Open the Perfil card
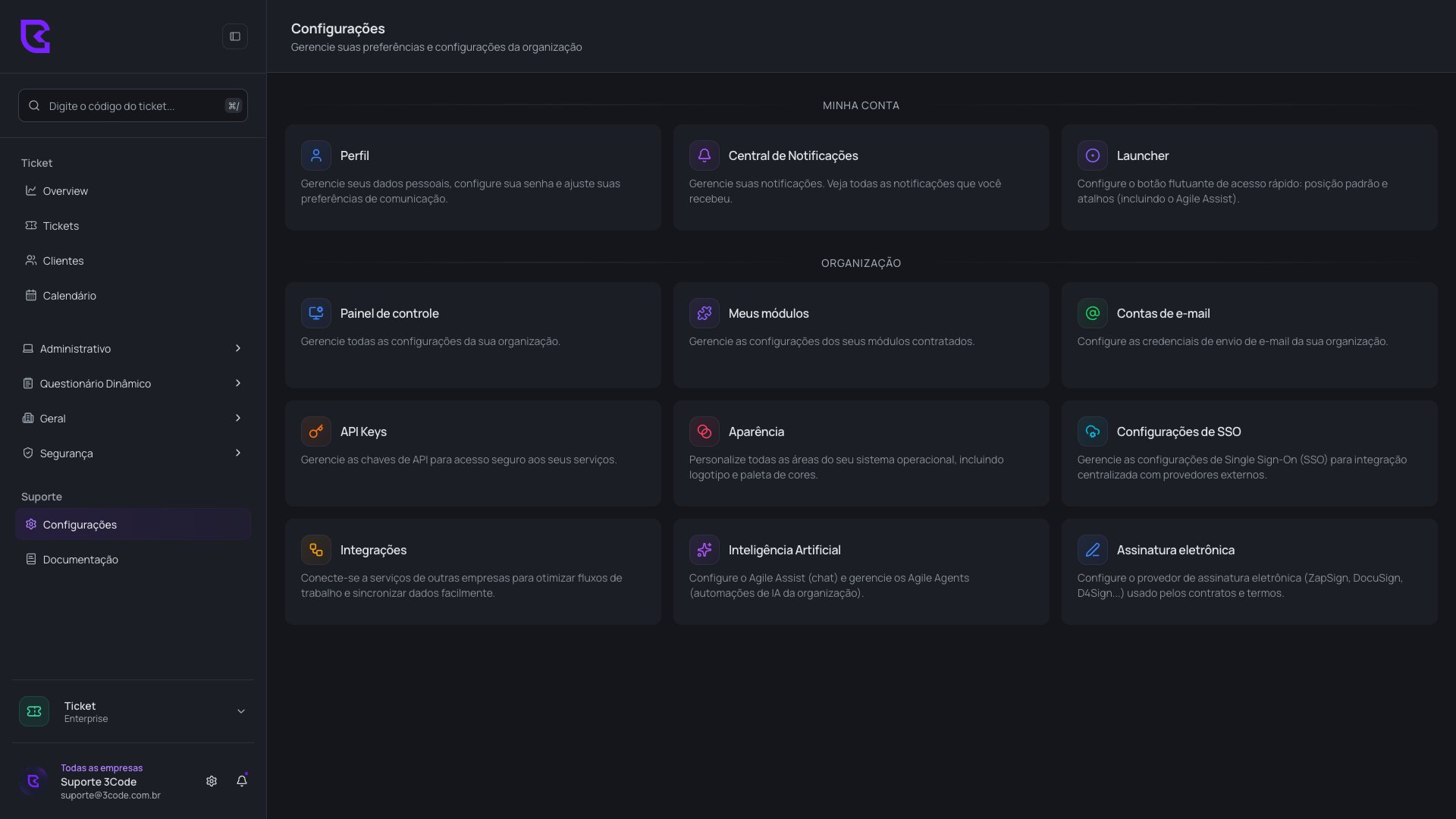This screenshot has width=1456, height=819. pyautogui.click(x=473, y=177)
